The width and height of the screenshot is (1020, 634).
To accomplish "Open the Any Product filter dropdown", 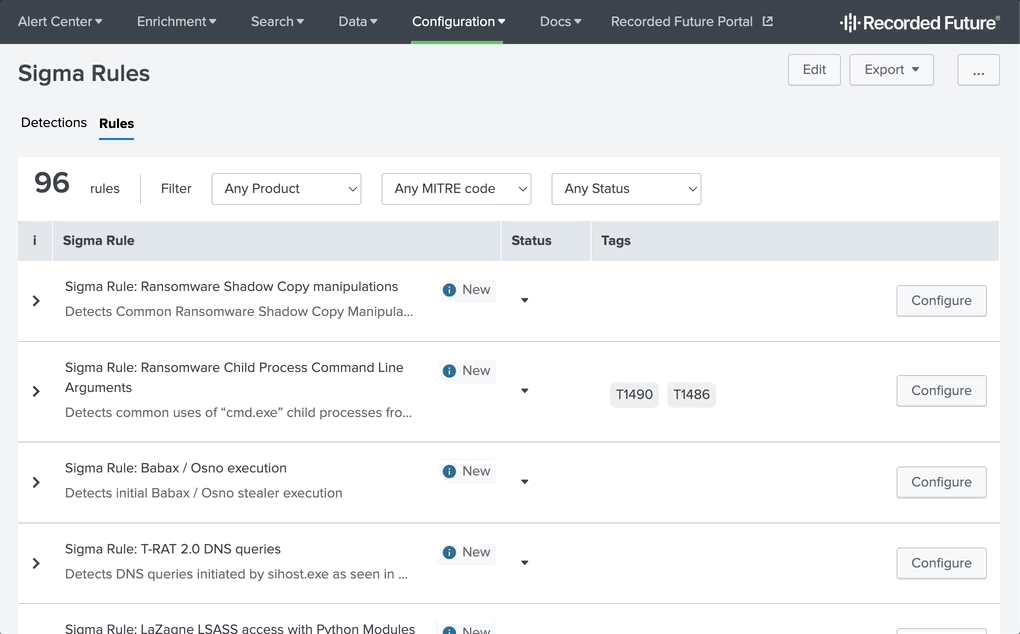I will coord(286,189).
